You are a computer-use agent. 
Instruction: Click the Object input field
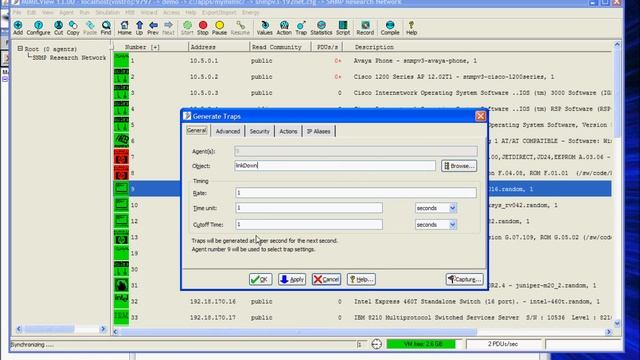[335, 165]
